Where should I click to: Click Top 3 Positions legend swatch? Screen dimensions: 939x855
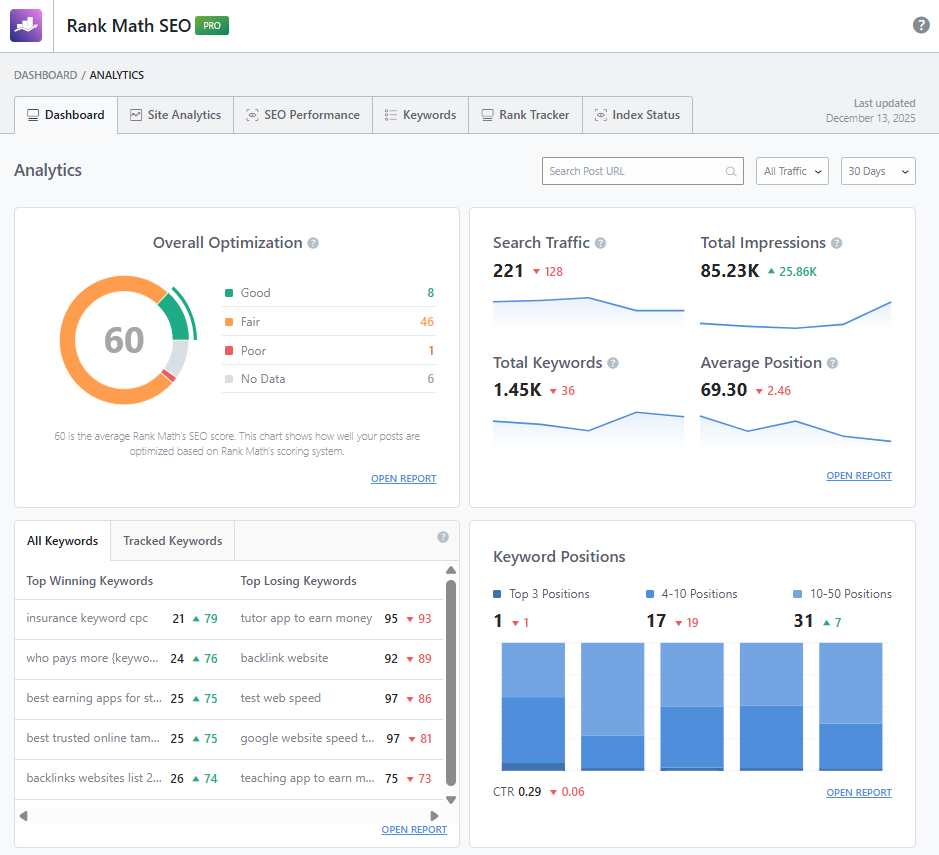pos(497,594)
